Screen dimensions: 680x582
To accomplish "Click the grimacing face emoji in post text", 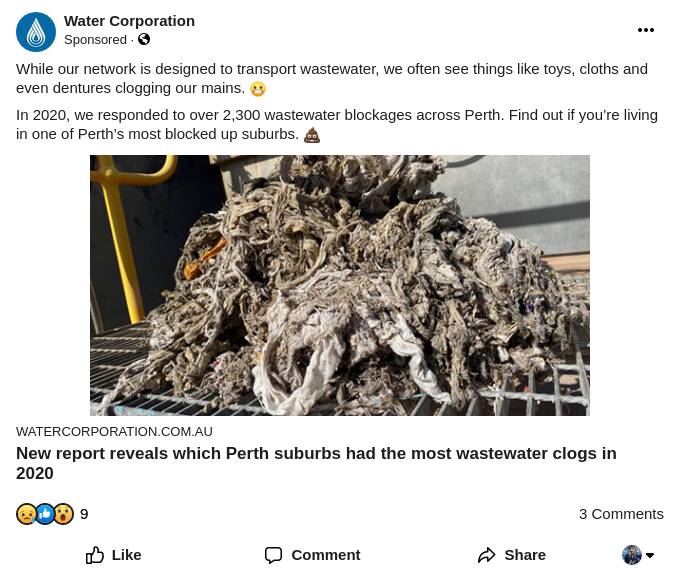I will coord(258,89).
